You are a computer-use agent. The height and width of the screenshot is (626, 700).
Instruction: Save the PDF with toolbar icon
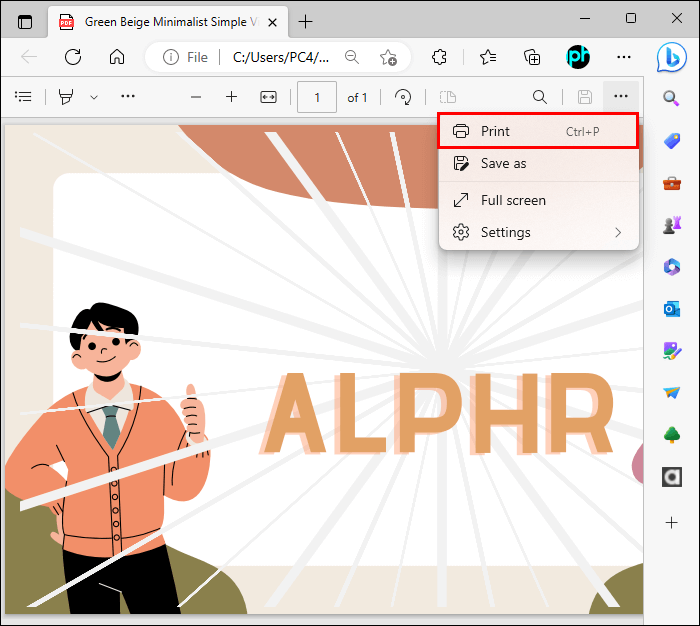point(585,97)
